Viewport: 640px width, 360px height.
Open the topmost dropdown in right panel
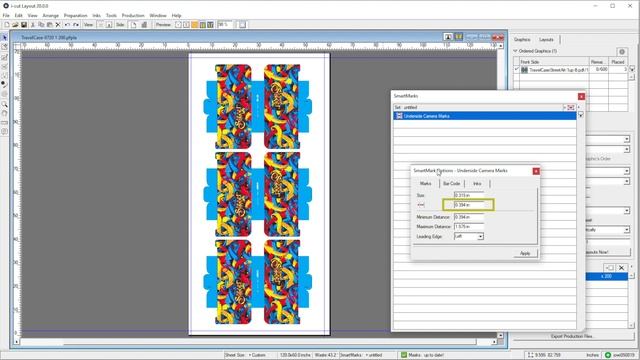[626, 139]
